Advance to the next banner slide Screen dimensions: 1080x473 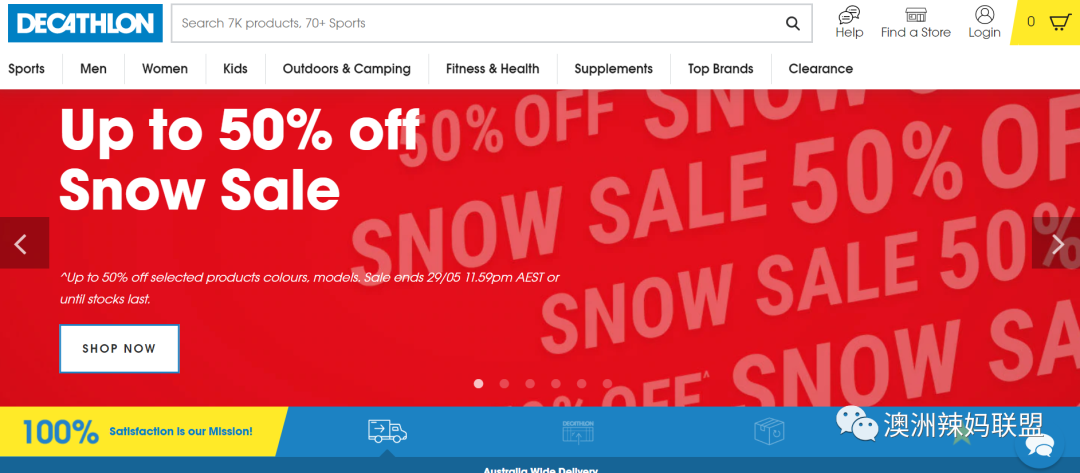[x=1056, y=243]
